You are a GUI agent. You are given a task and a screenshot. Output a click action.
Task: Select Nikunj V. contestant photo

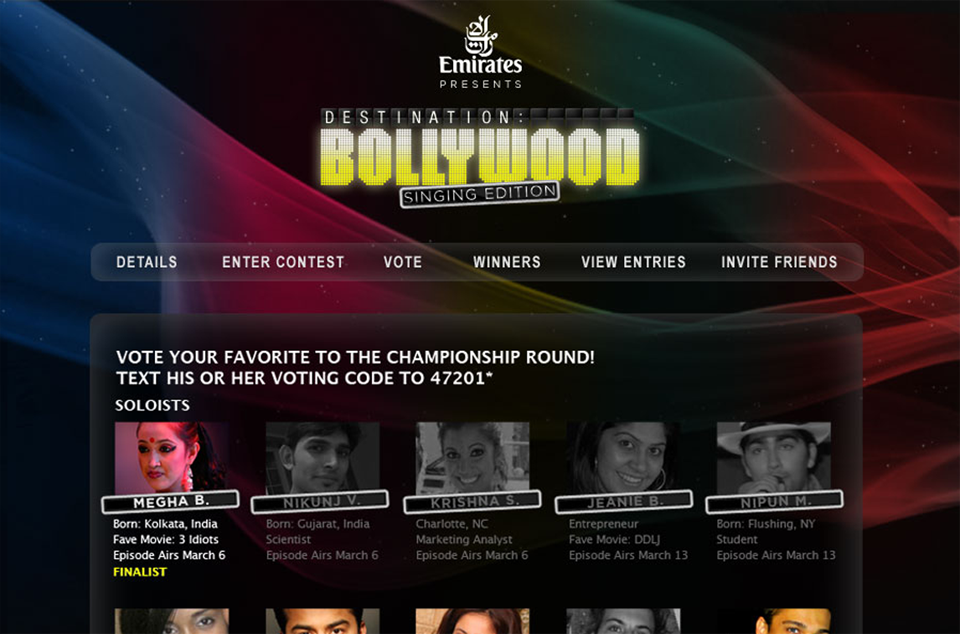pyautogui.click(x=323, y=457)
